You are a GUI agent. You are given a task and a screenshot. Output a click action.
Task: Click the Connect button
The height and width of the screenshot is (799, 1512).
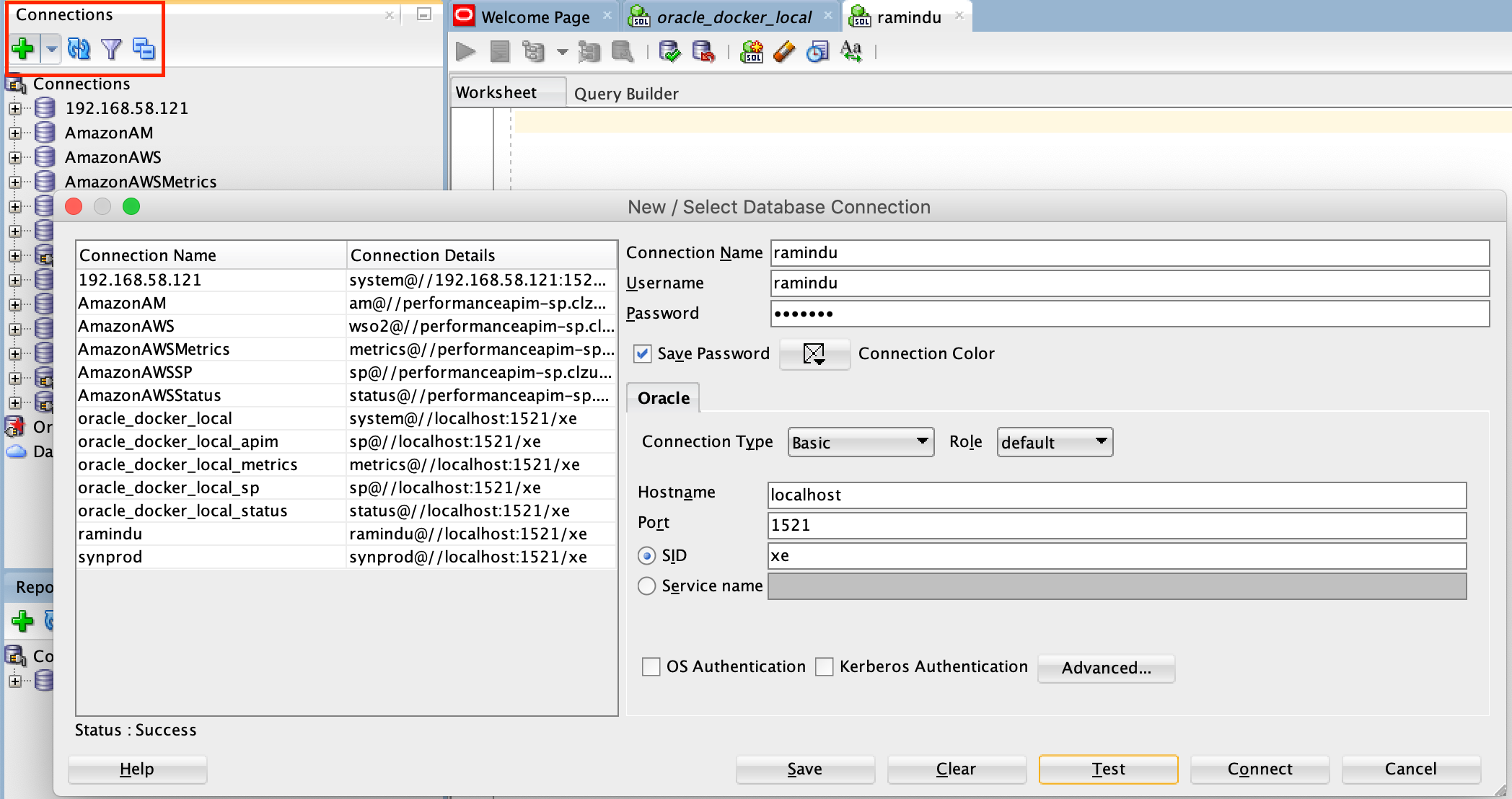pyautogui.click(x=1260, y=769)
